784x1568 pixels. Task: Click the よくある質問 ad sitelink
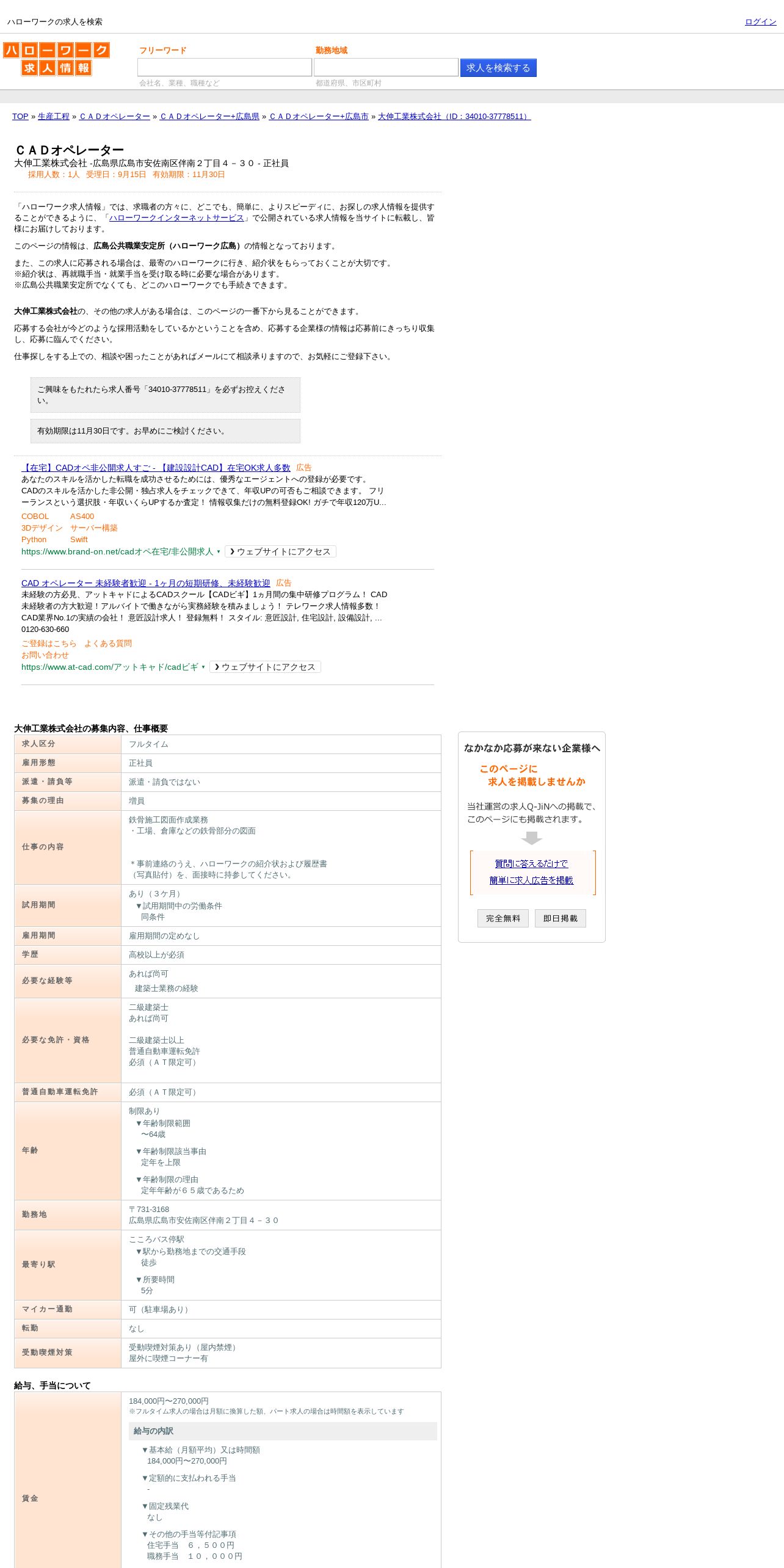pos(108,644)
